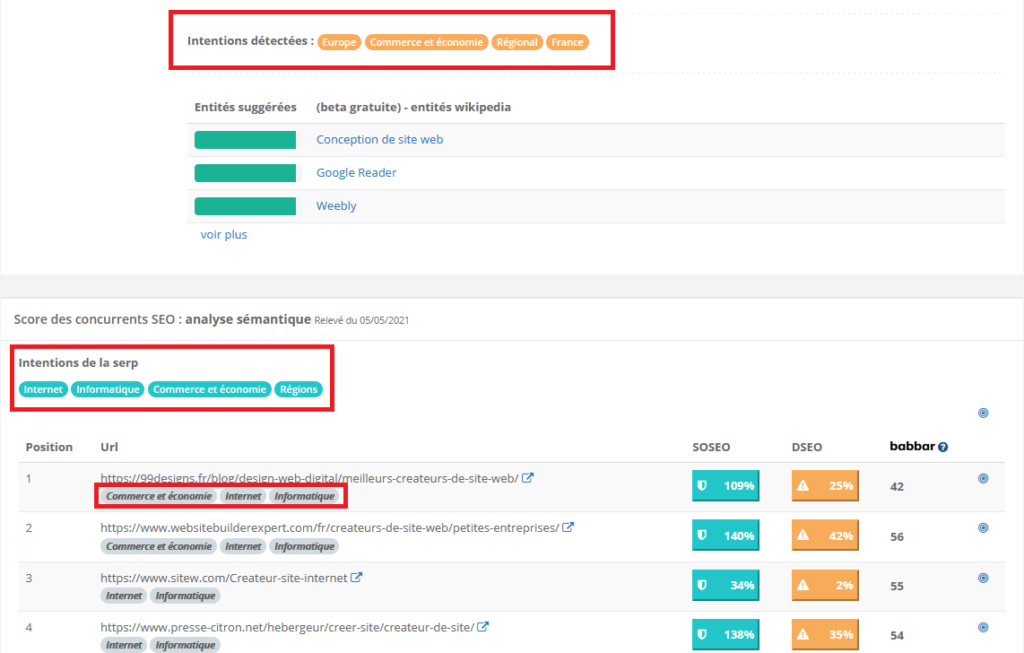The width and height of the screenshot is (1024, 653).
Task: Sort by the SOSEO column header
Action: tap(712, 447)
